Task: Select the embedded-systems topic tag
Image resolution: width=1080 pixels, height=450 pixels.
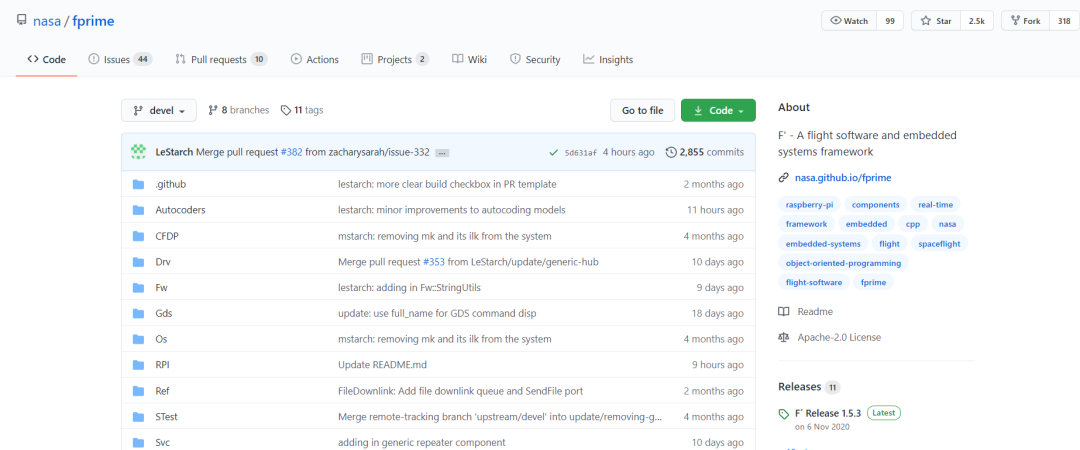Action: [823, 244]
